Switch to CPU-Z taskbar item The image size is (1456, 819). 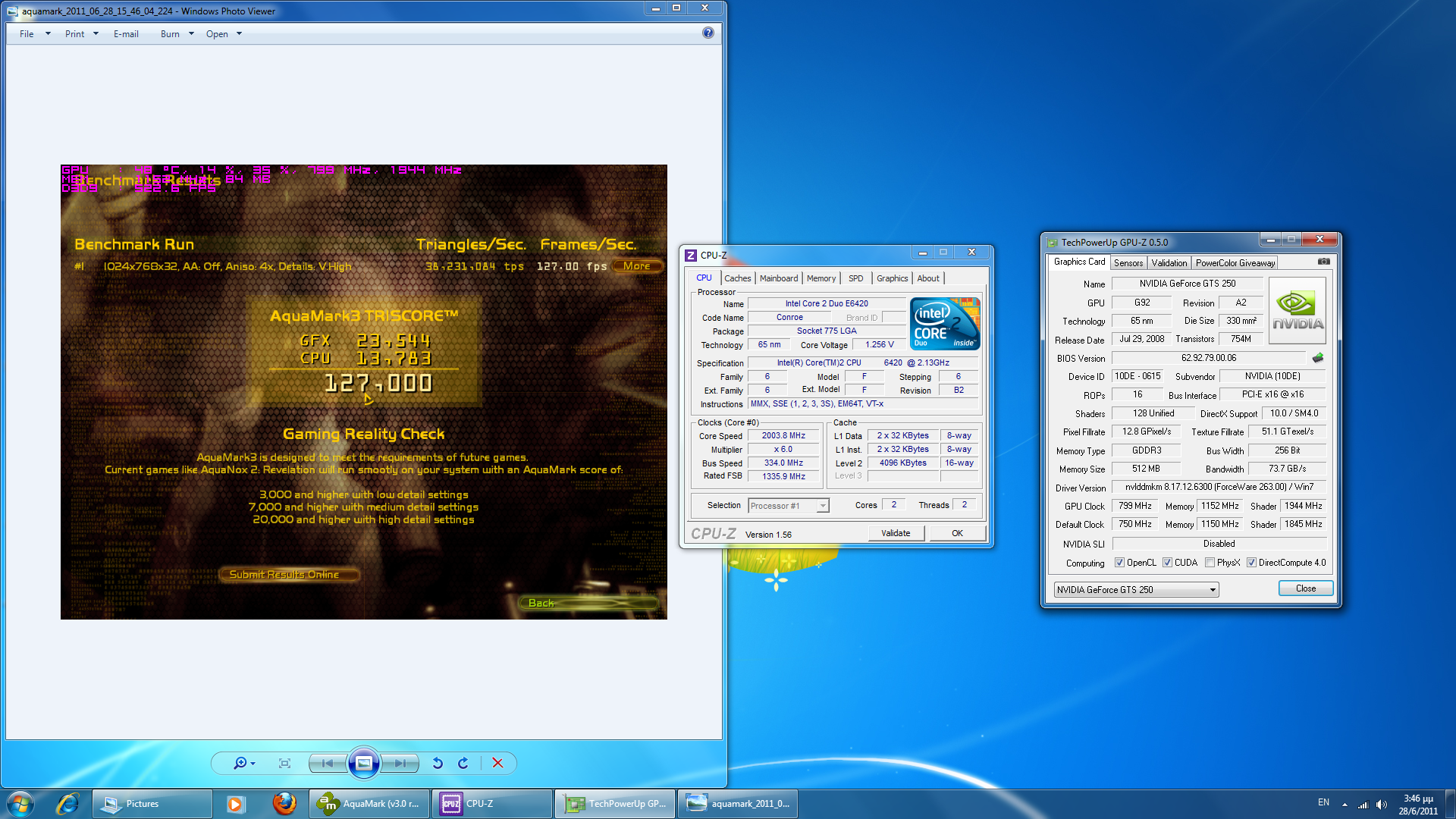[492, 804]
